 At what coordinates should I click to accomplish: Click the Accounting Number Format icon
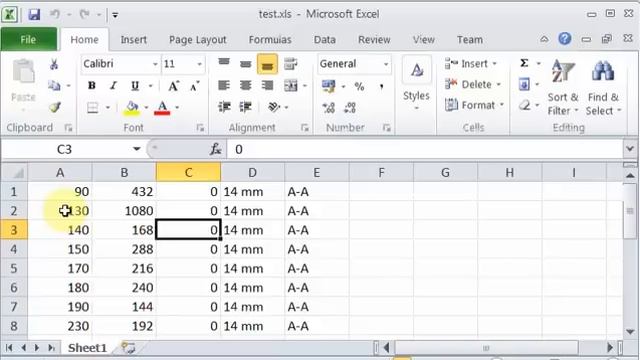pos(329,86)
